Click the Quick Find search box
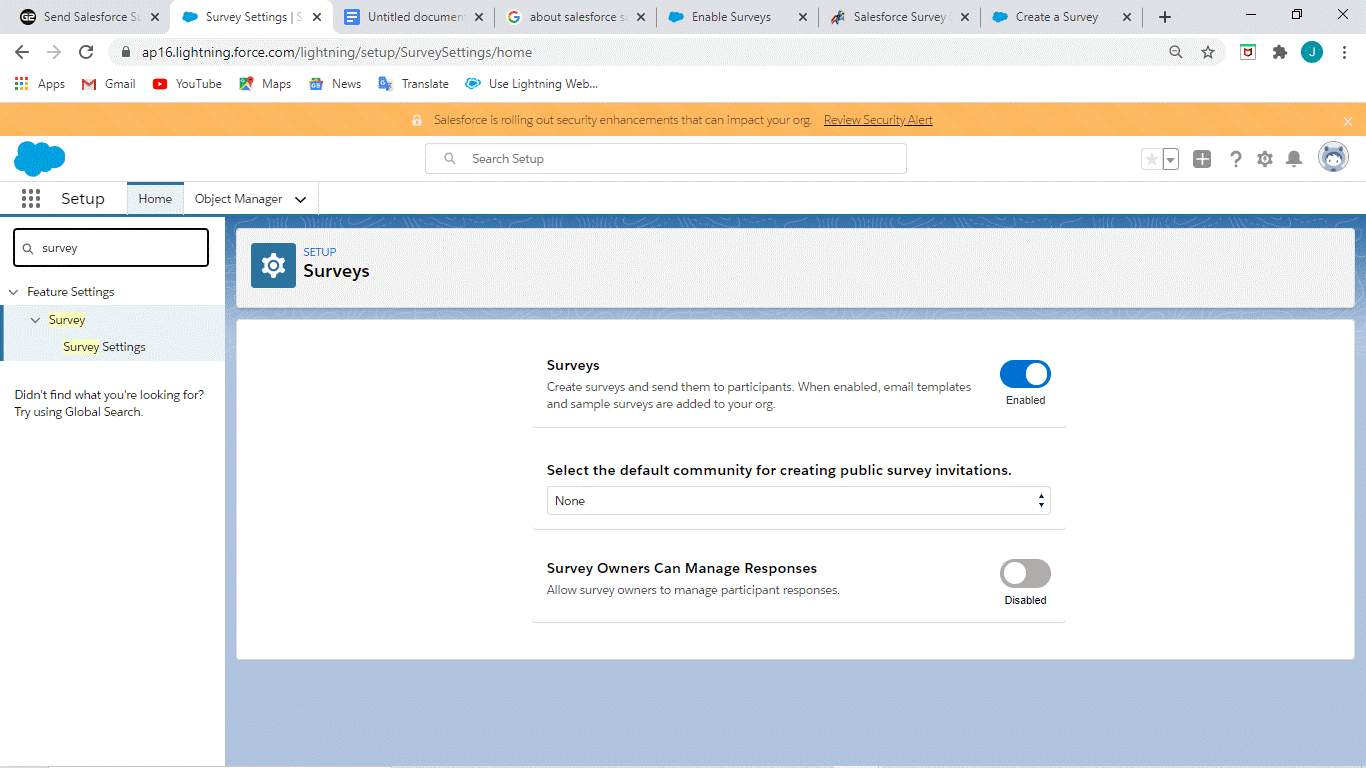The image size is (1366, 768). [110, 247]
